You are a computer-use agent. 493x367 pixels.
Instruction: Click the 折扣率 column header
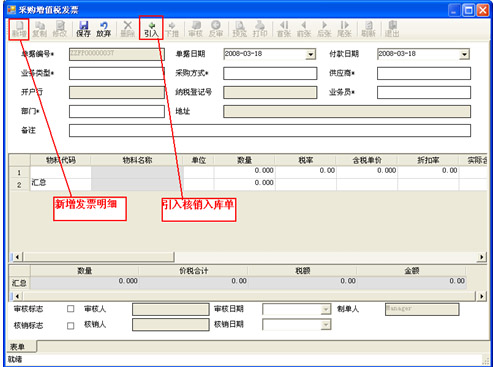[x=428, y=160]
